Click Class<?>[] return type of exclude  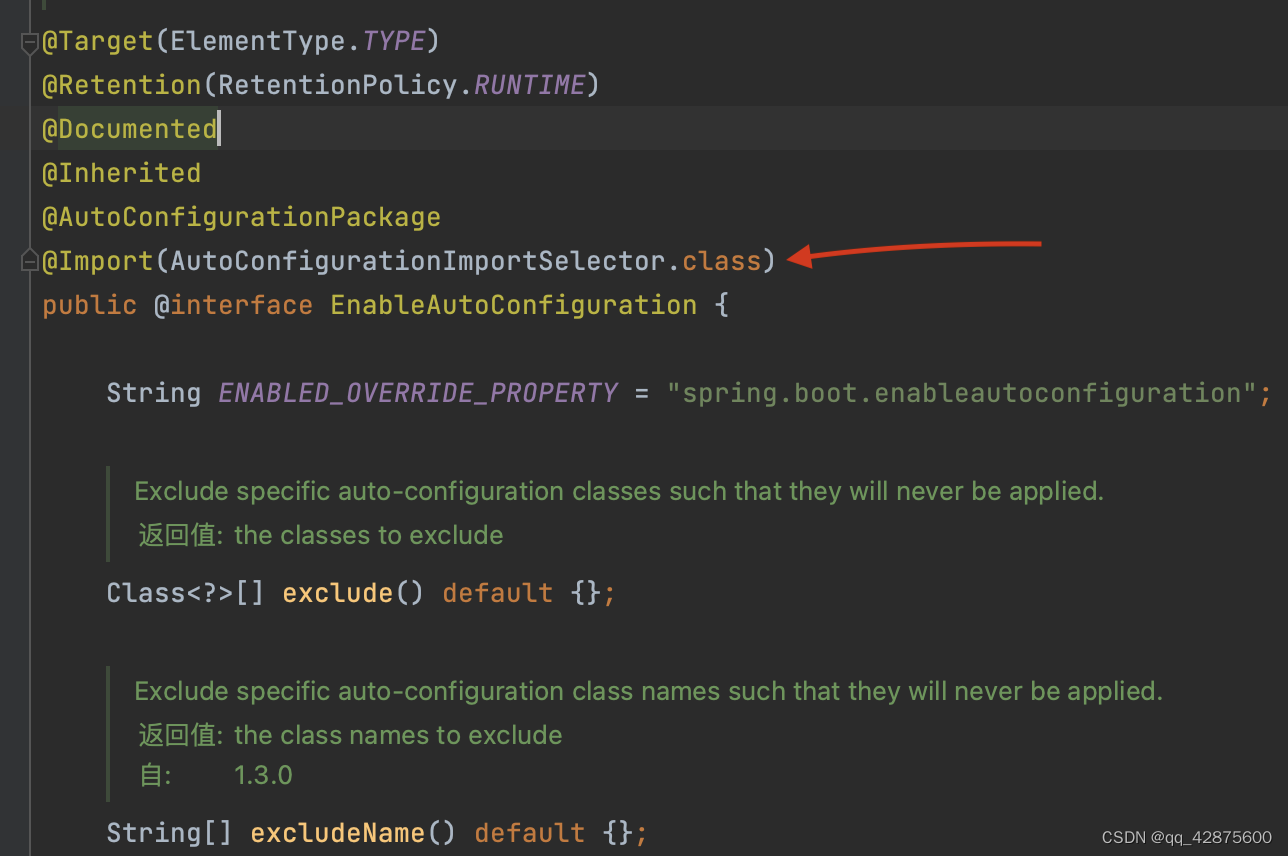tap(185, 593)
